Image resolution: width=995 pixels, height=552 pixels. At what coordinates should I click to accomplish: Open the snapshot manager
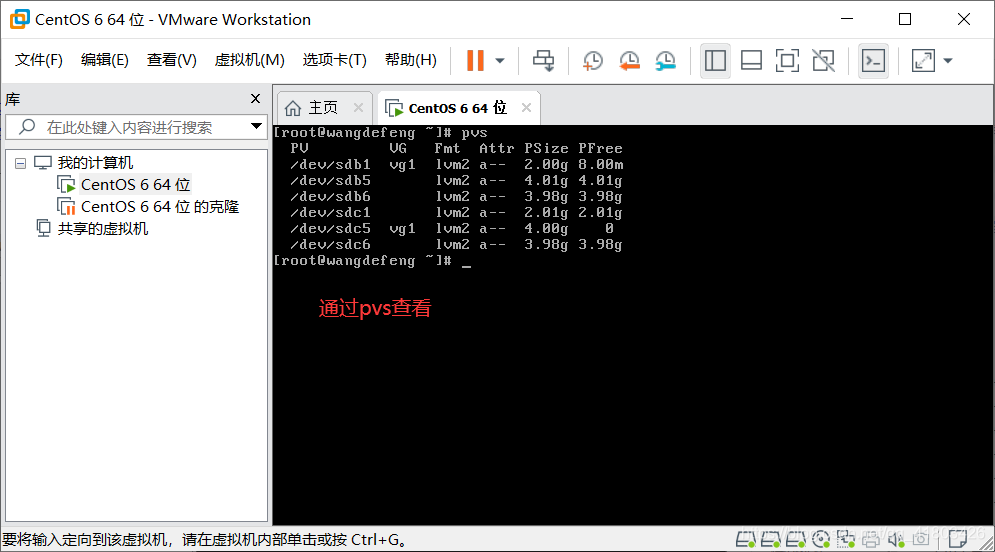pyautogui.click(x=666, y=61)
